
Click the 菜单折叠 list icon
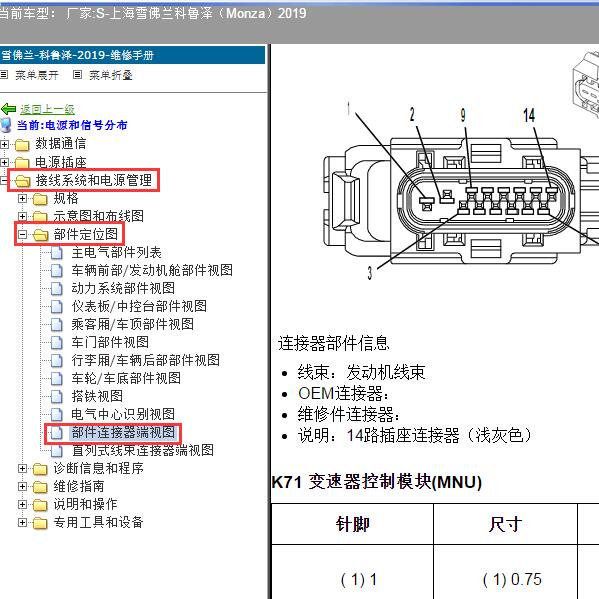click(77, 74)
